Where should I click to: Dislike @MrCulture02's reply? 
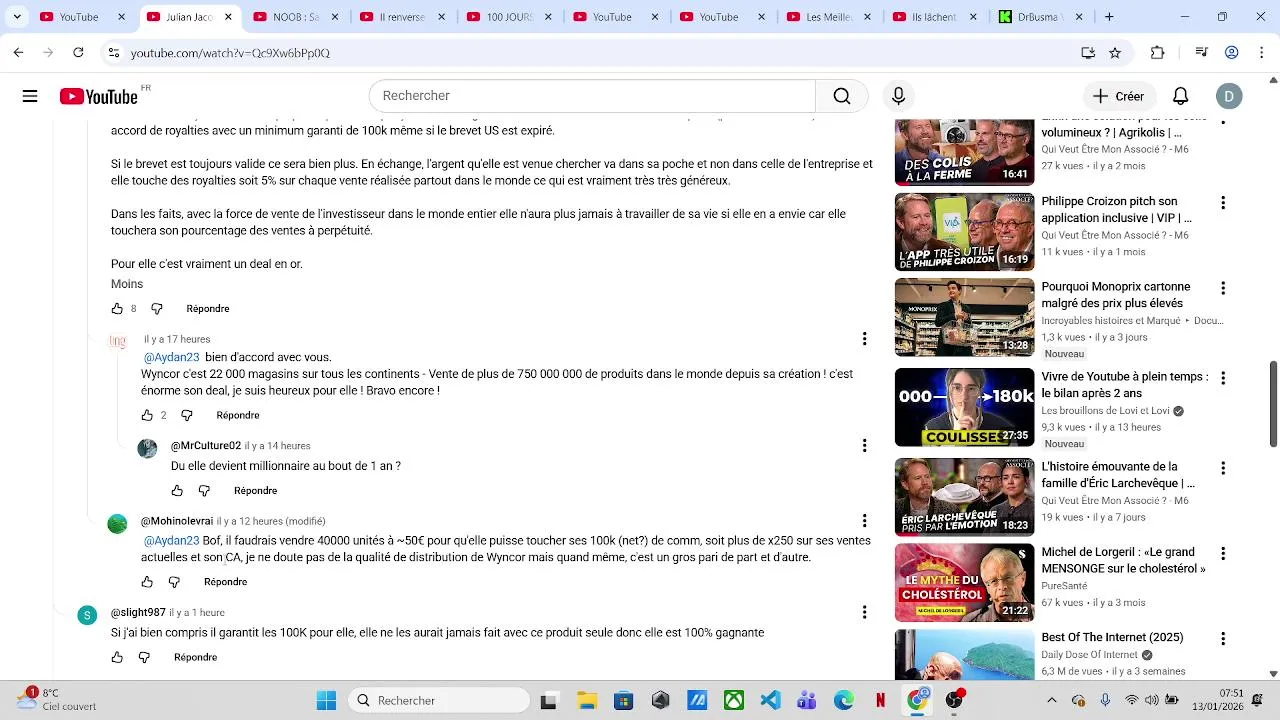[204, 491]
